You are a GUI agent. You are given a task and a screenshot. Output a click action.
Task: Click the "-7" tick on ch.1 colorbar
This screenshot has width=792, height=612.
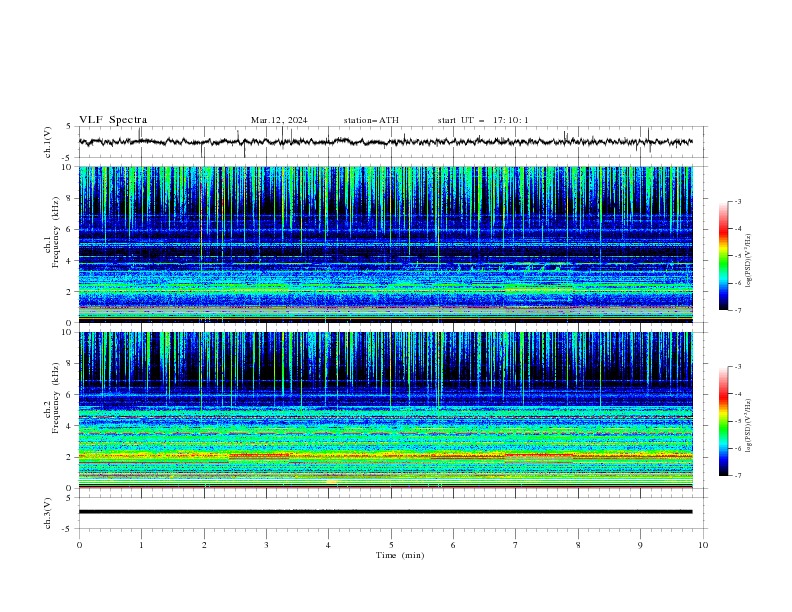coord(738,310)
